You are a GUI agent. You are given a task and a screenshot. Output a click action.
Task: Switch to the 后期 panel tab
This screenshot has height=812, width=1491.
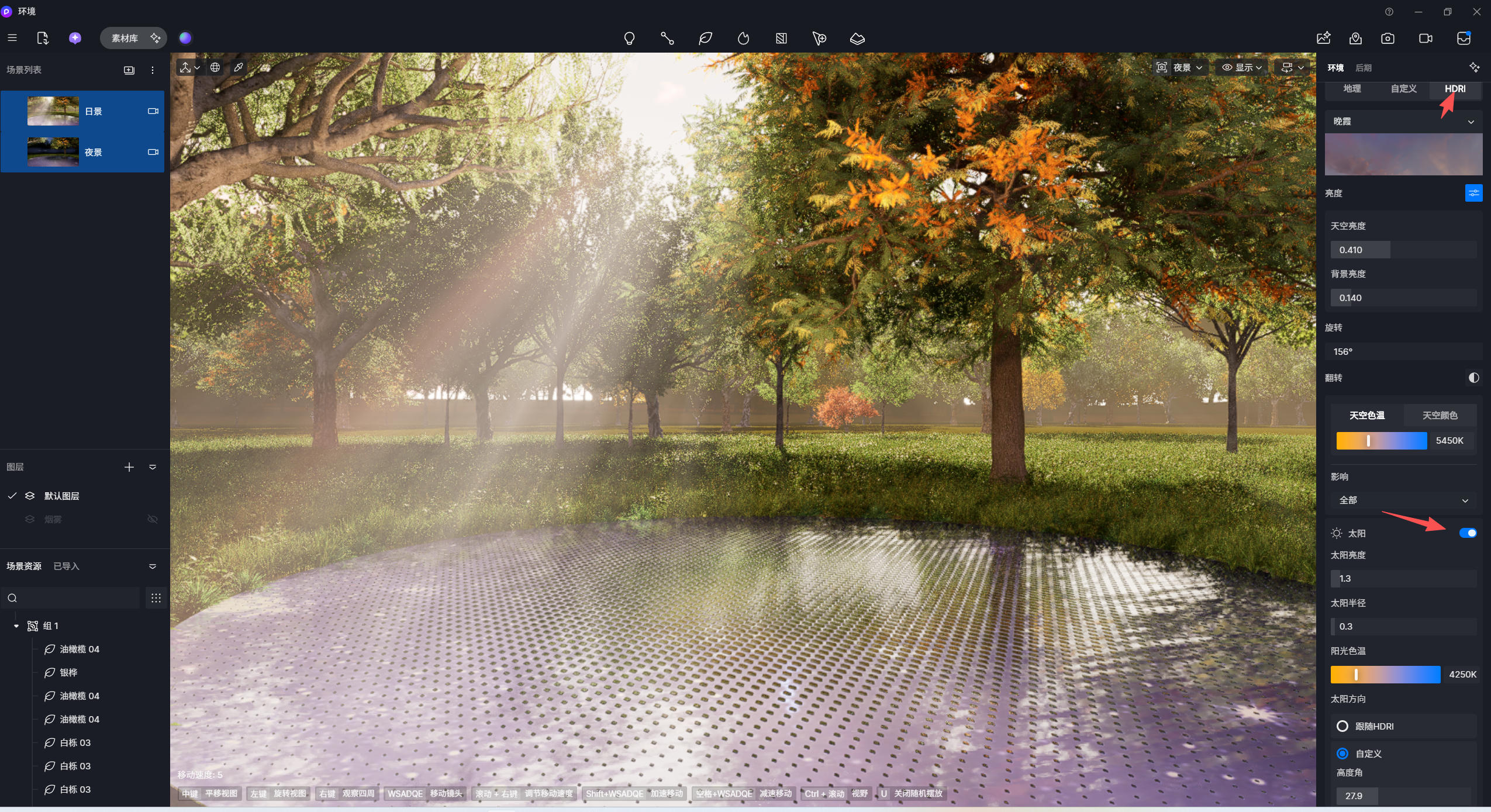[x=1364, y=68]
